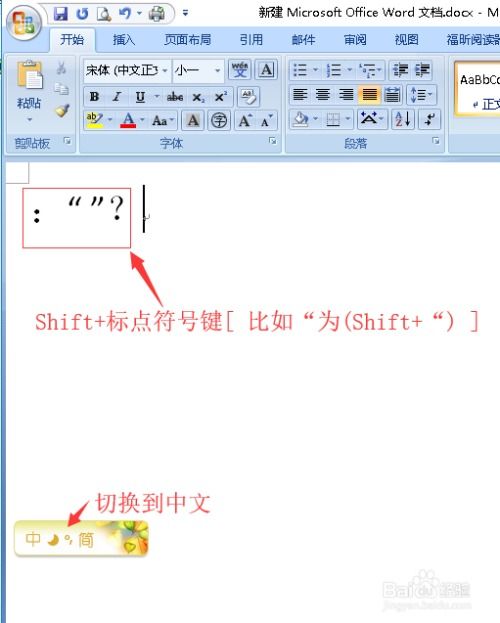Toggle superscript formatting
Image resolution: width=500 pixels, height=623 pixels.
coord(221,97)
